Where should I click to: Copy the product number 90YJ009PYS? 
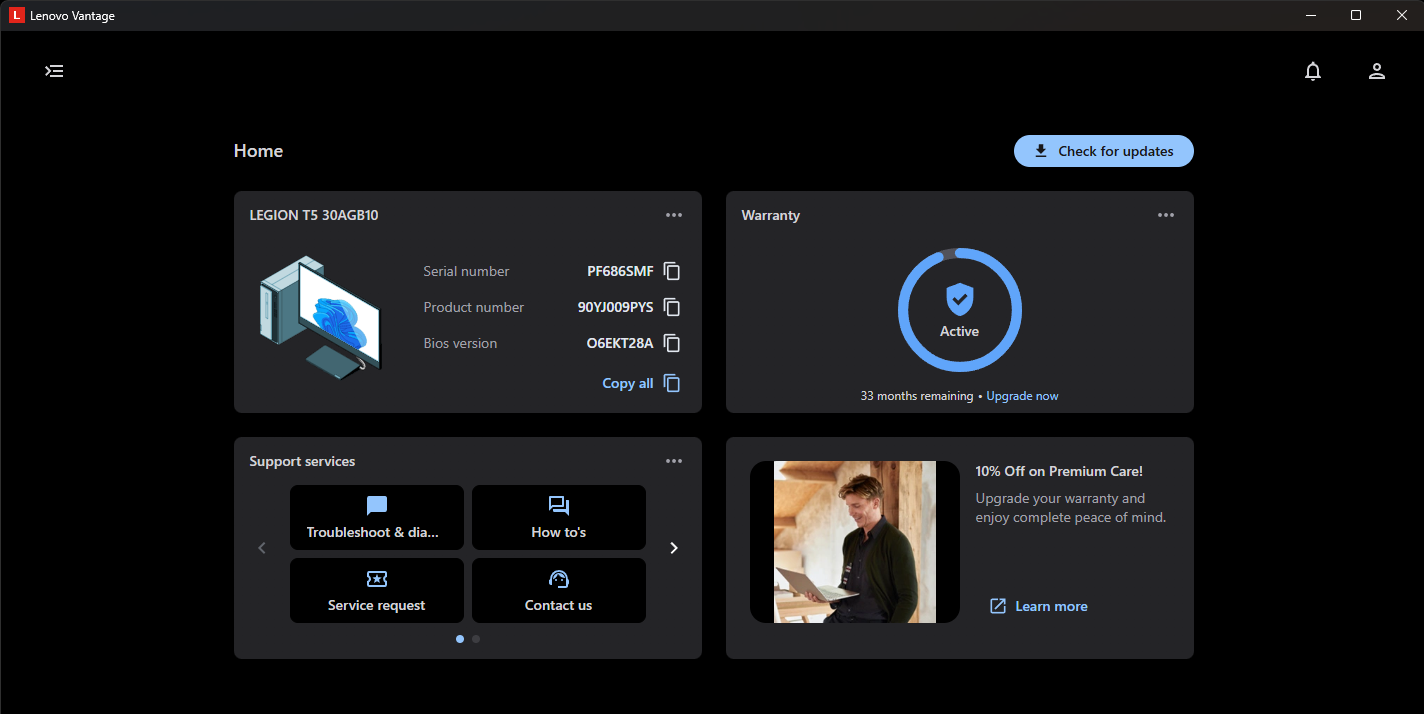point(672,307)
